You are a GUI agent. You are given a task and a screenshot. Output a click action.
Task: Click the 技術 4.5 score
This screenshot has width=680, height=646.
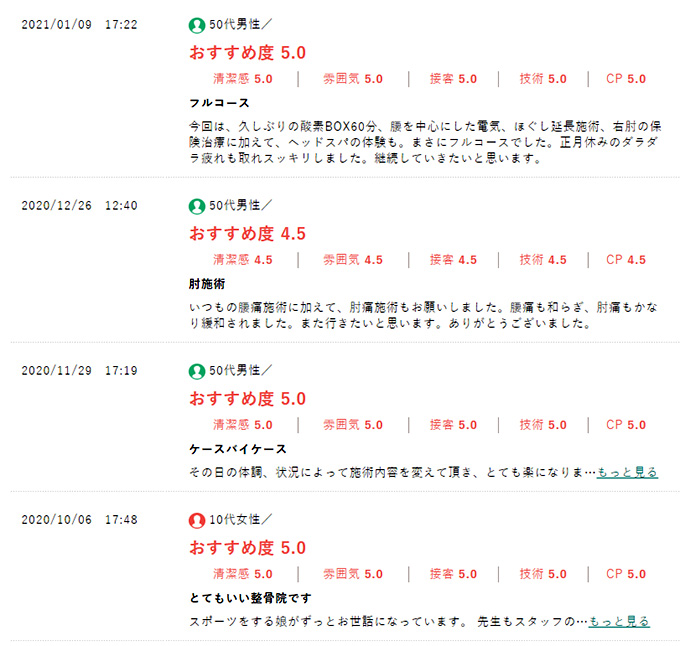543,260
